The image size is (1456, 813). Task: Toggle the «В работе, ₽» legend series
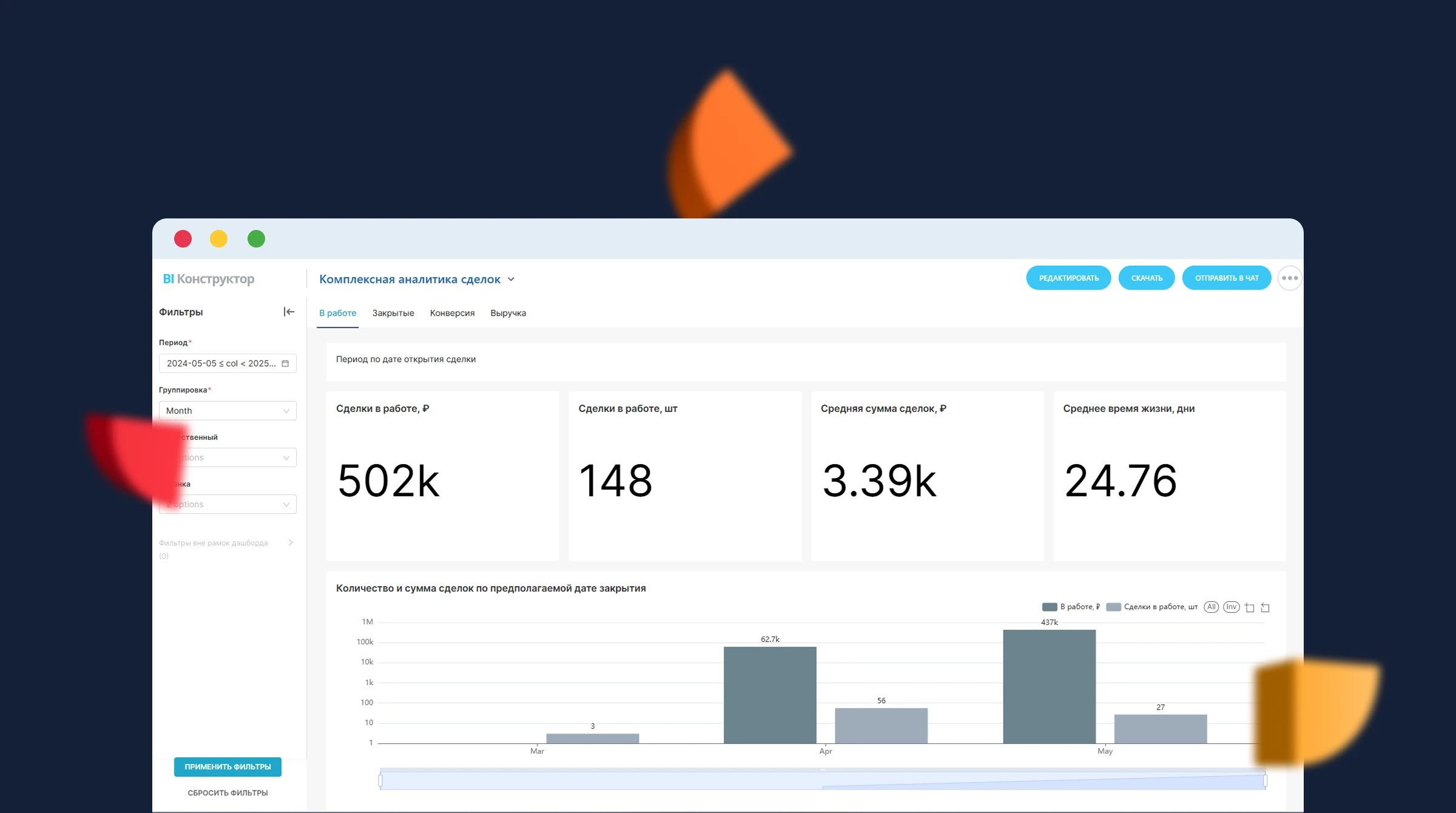pos(1071,607)
